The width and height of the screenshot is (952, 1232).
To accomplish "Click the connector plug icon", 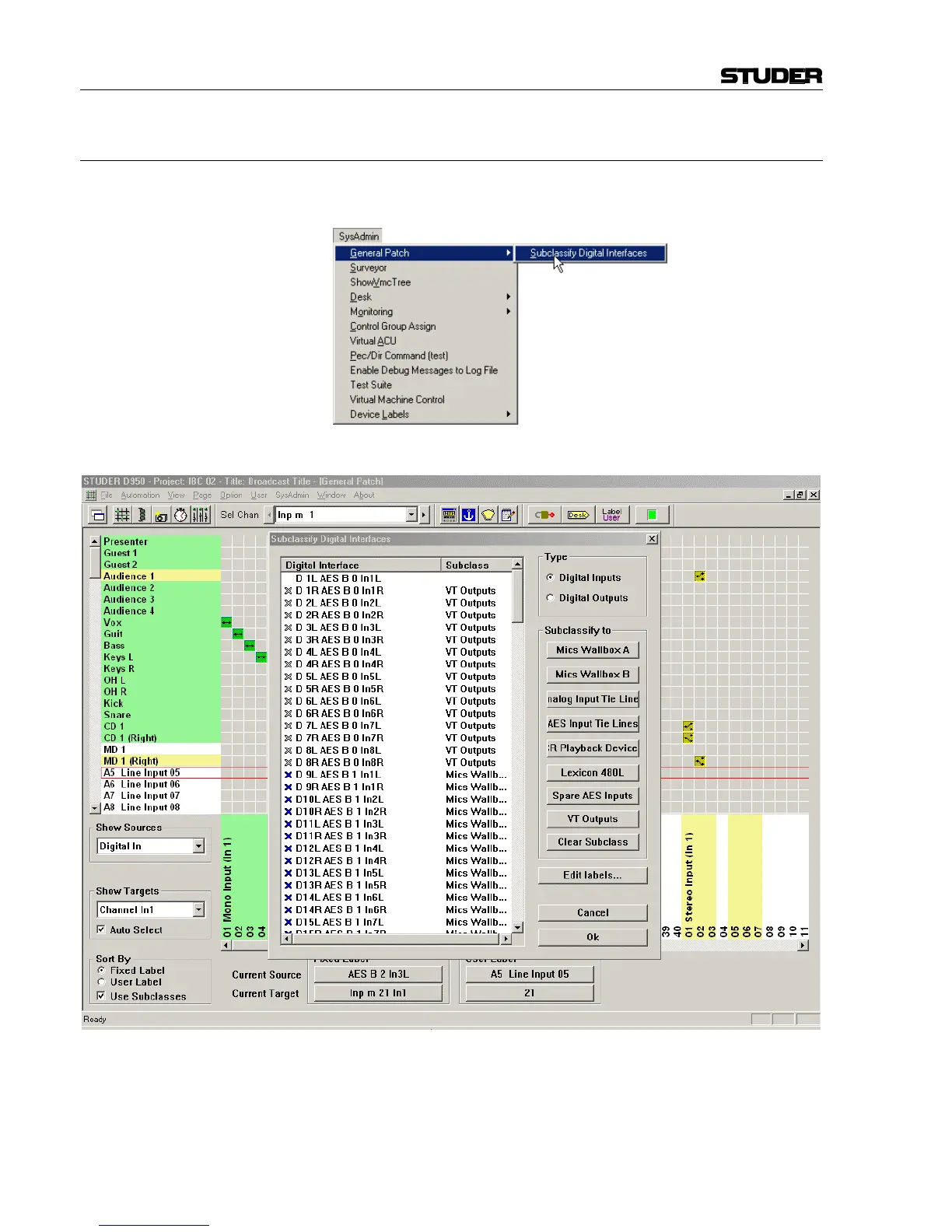I will click(x=544, y=515).
